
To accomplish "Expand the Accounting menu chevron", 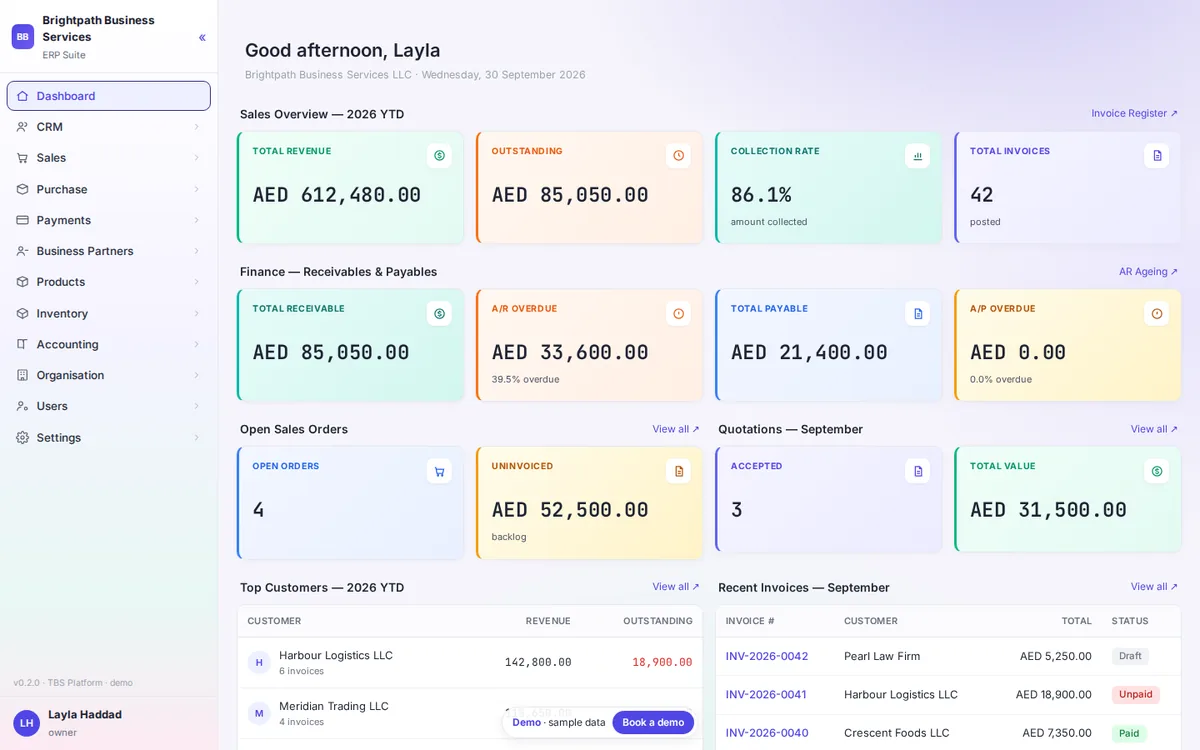I will click(196, 344).
